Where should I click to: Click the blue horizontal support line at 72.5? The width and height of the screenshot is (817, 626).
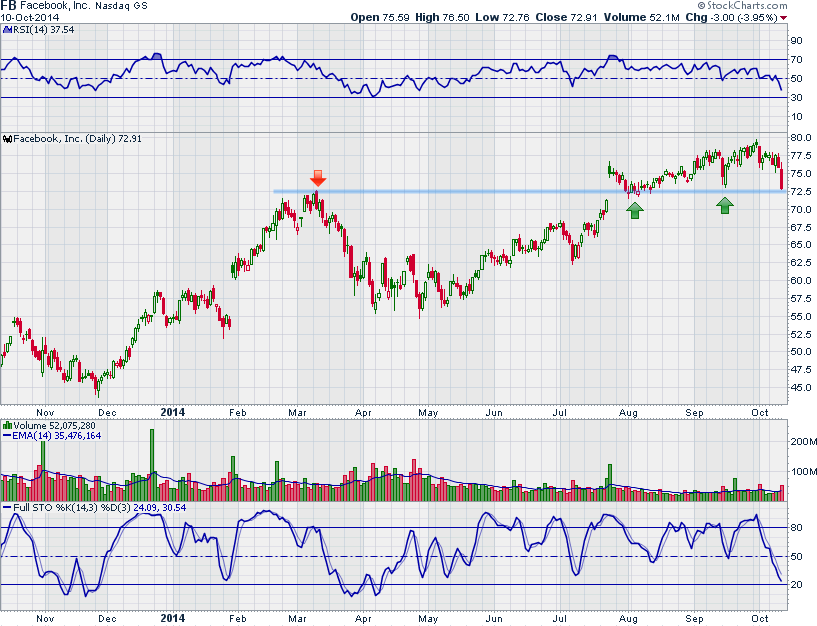[529, 192]
